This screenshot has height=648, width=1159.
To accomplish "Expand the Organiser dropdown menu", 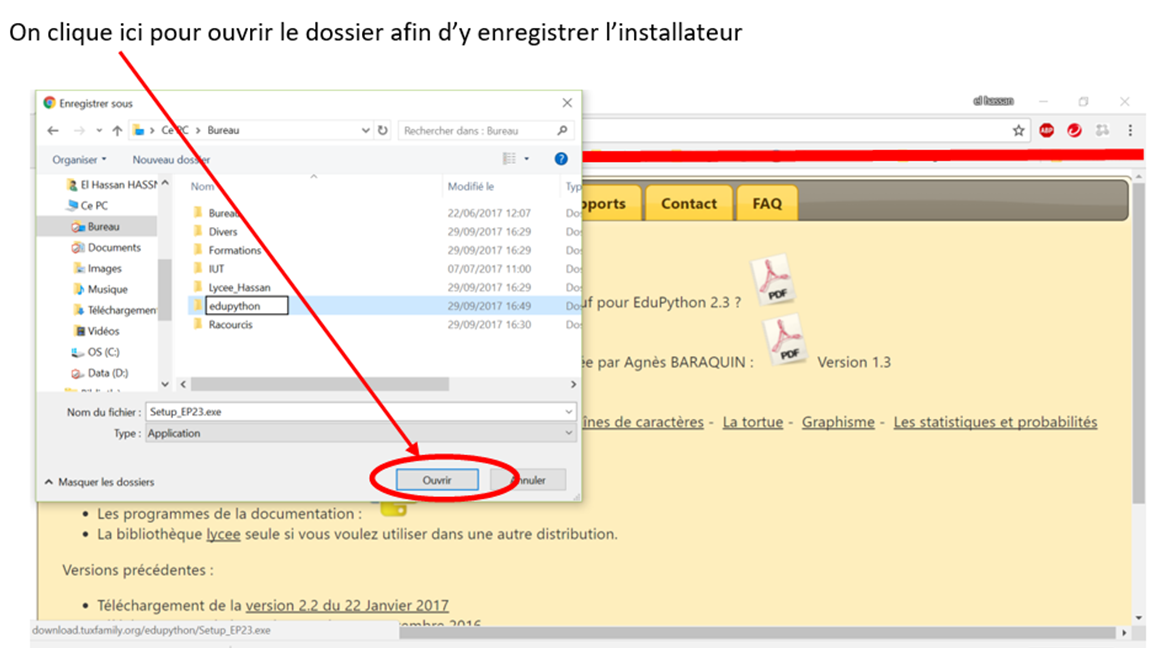I will 79,159.
